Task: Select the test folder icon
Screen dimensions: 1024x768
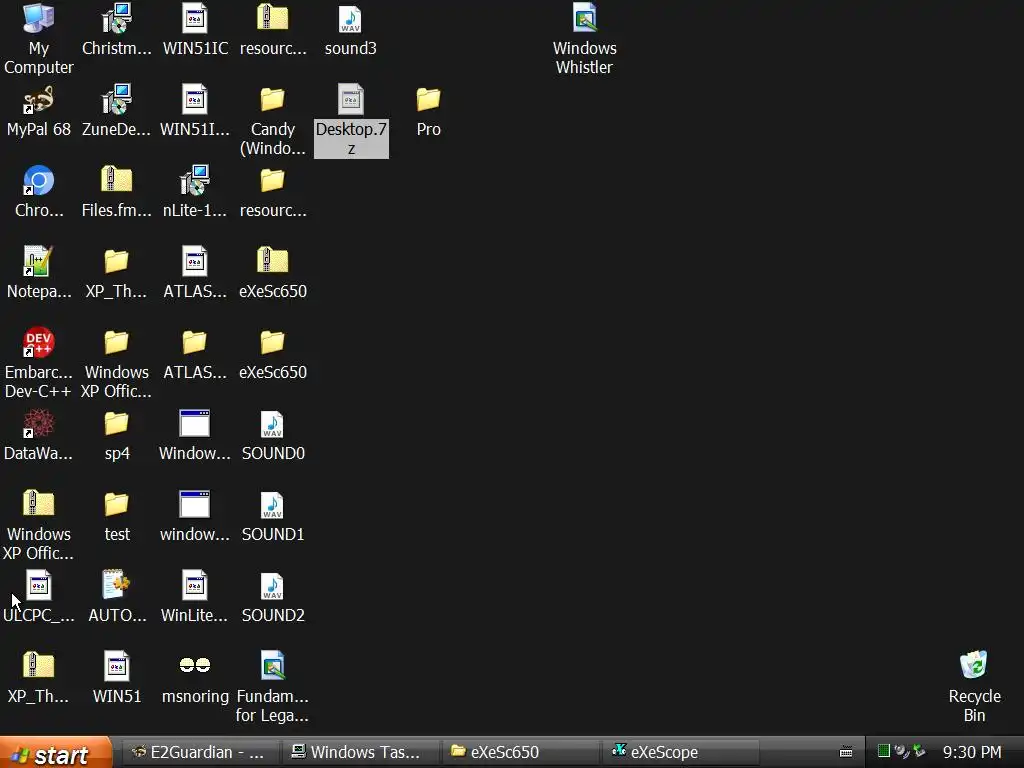Action: tap(117, 505)
